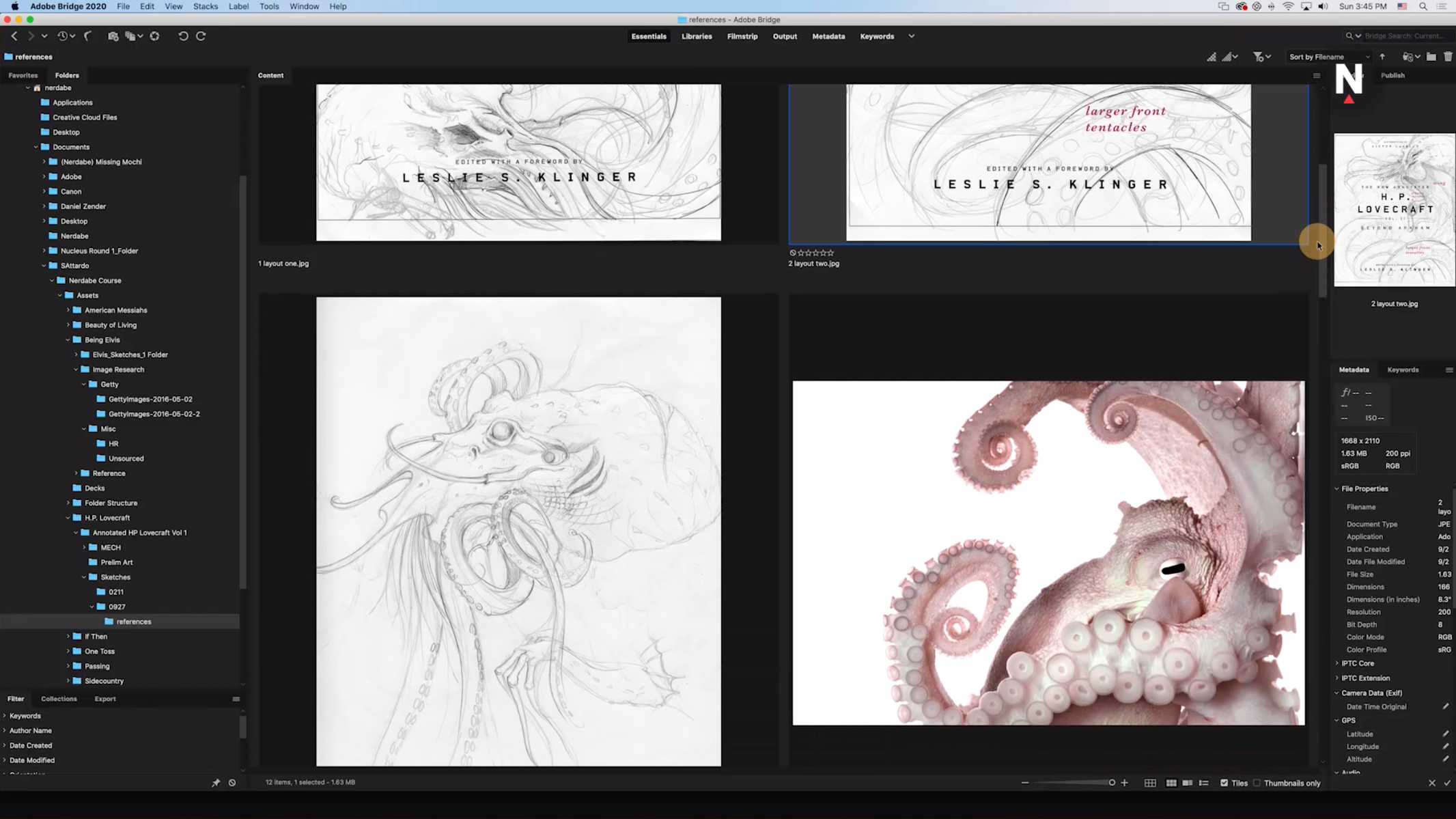Expand the If Then folder
Image resolution: width=1456 pixels, height=819 pixels.
[68, 636]
